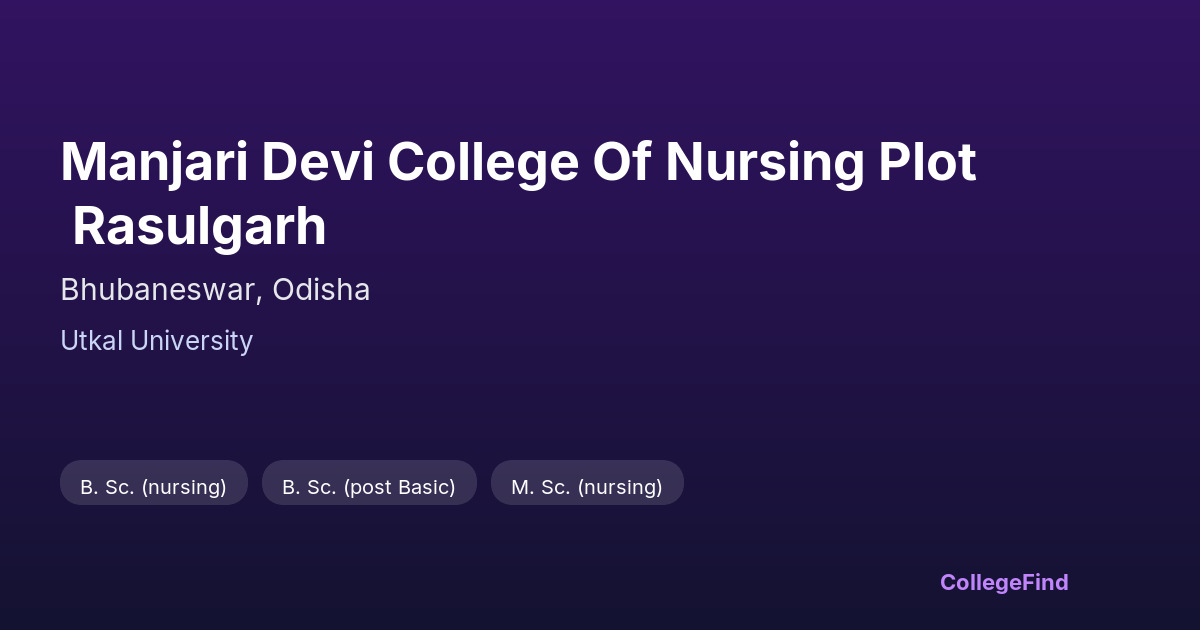Click the word Nursing in the heading
Screen dimensions: 1200x630
tap(764, 162)
